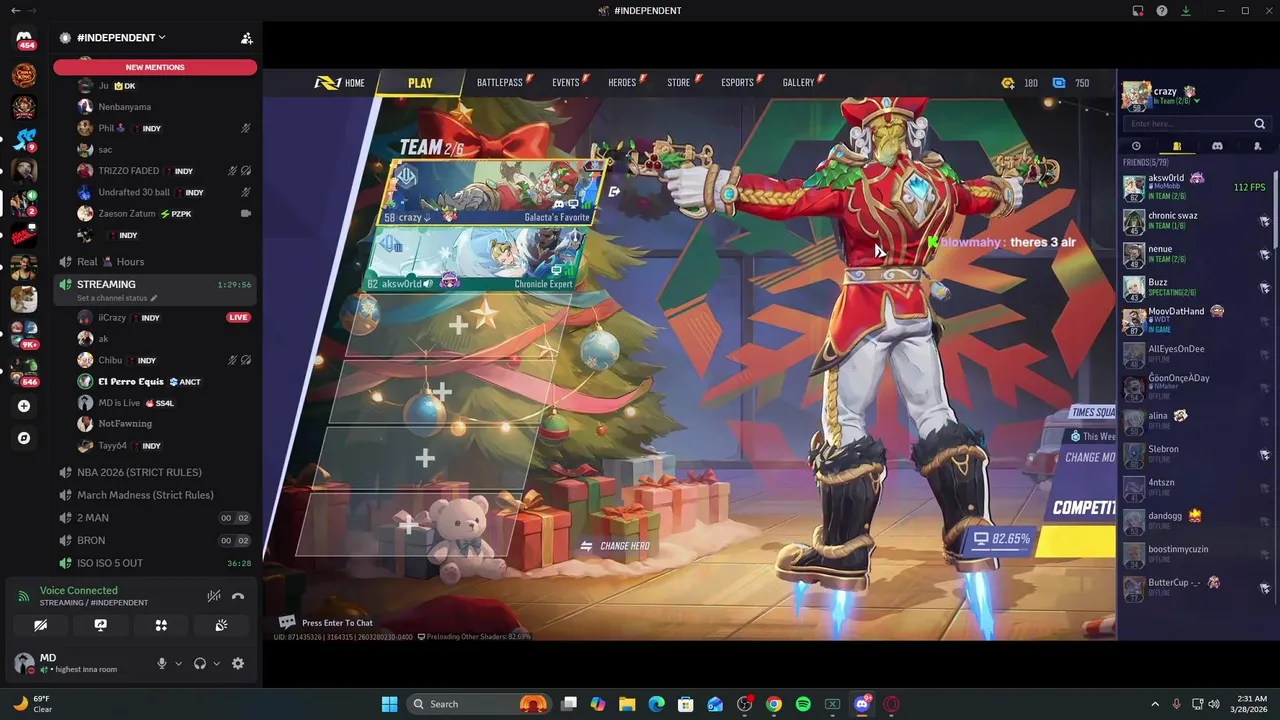Click the friends search magnifier icon
1280x720 pixels.
1260,124
